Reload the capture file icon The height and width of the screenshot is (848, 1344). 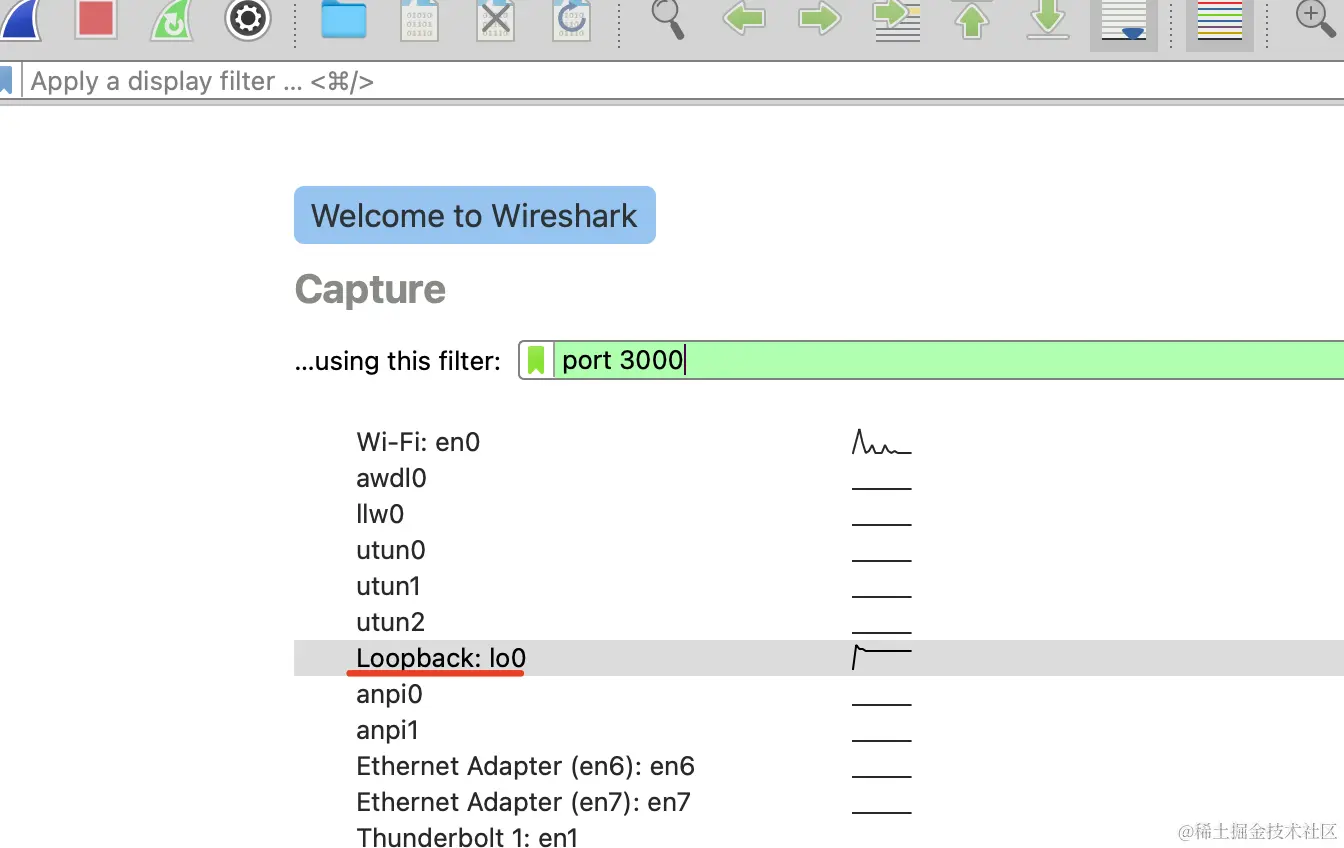[571, 20]
